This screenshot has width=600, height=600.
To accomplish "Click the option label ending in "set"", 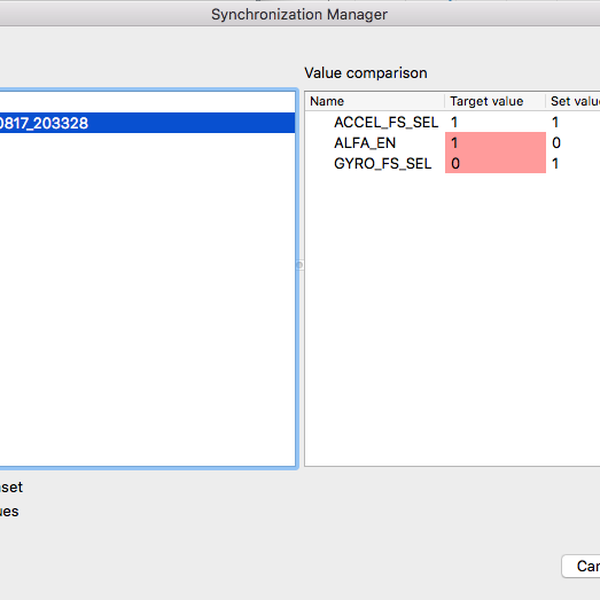I will tap(11, 487).
